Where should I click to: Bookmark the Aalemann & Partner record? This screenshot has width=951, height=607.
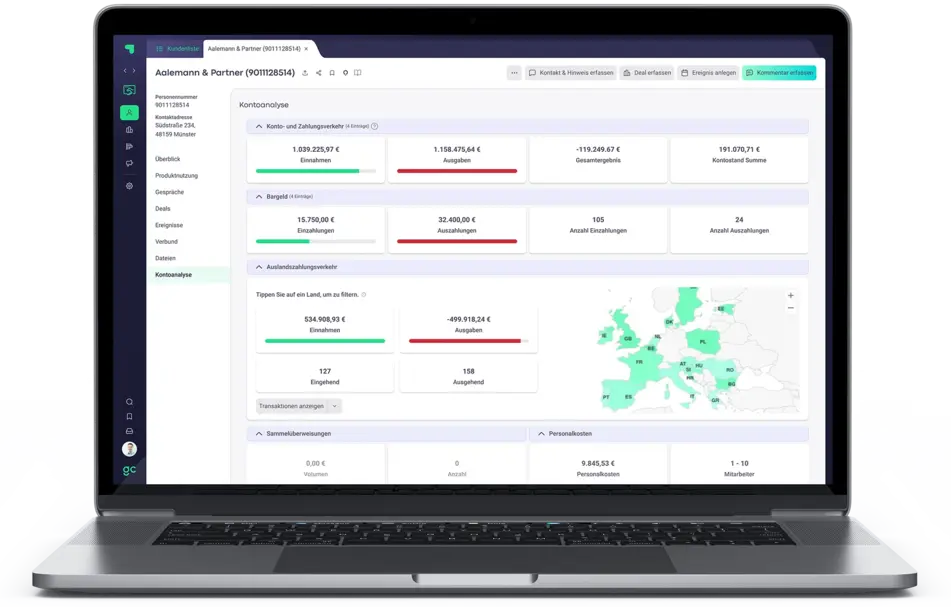[x=332, y=73]
